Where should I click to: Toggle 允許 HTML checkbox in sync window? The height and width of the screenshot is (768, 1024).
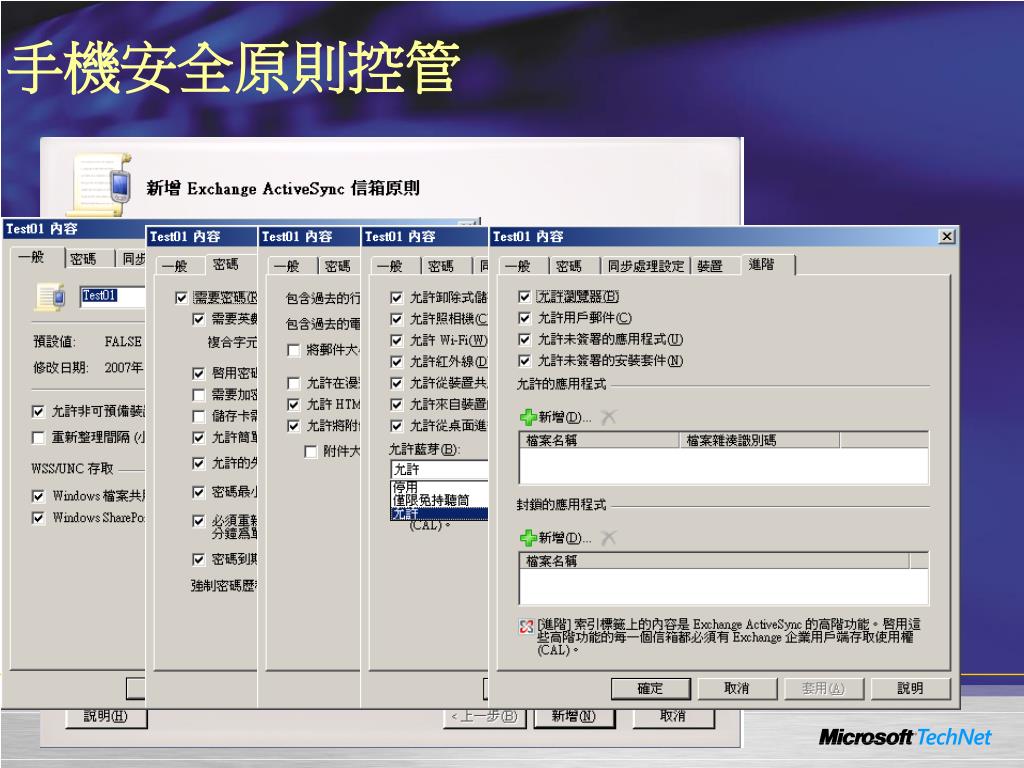293,404
